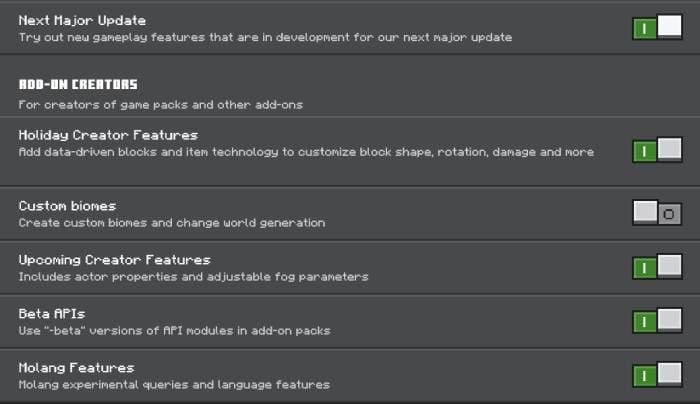Image resolution: width=700 pixels, height=404 pixels.
Task: Click the "-beta" API modules description
Action: tap(174, 331)
